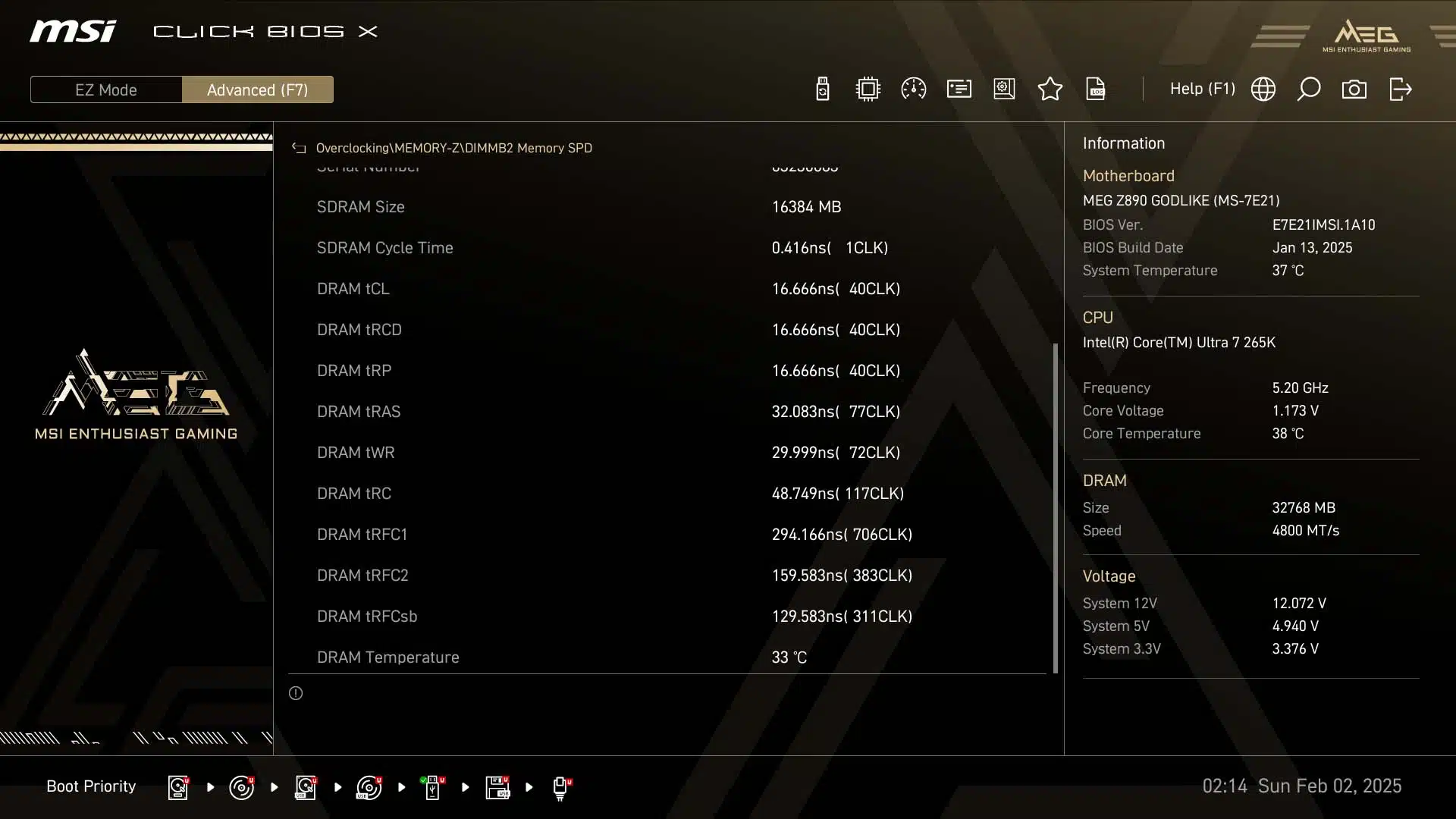Select network boot device icon
This screenshot has height=819, width=1456.
[x=562, y=789]
